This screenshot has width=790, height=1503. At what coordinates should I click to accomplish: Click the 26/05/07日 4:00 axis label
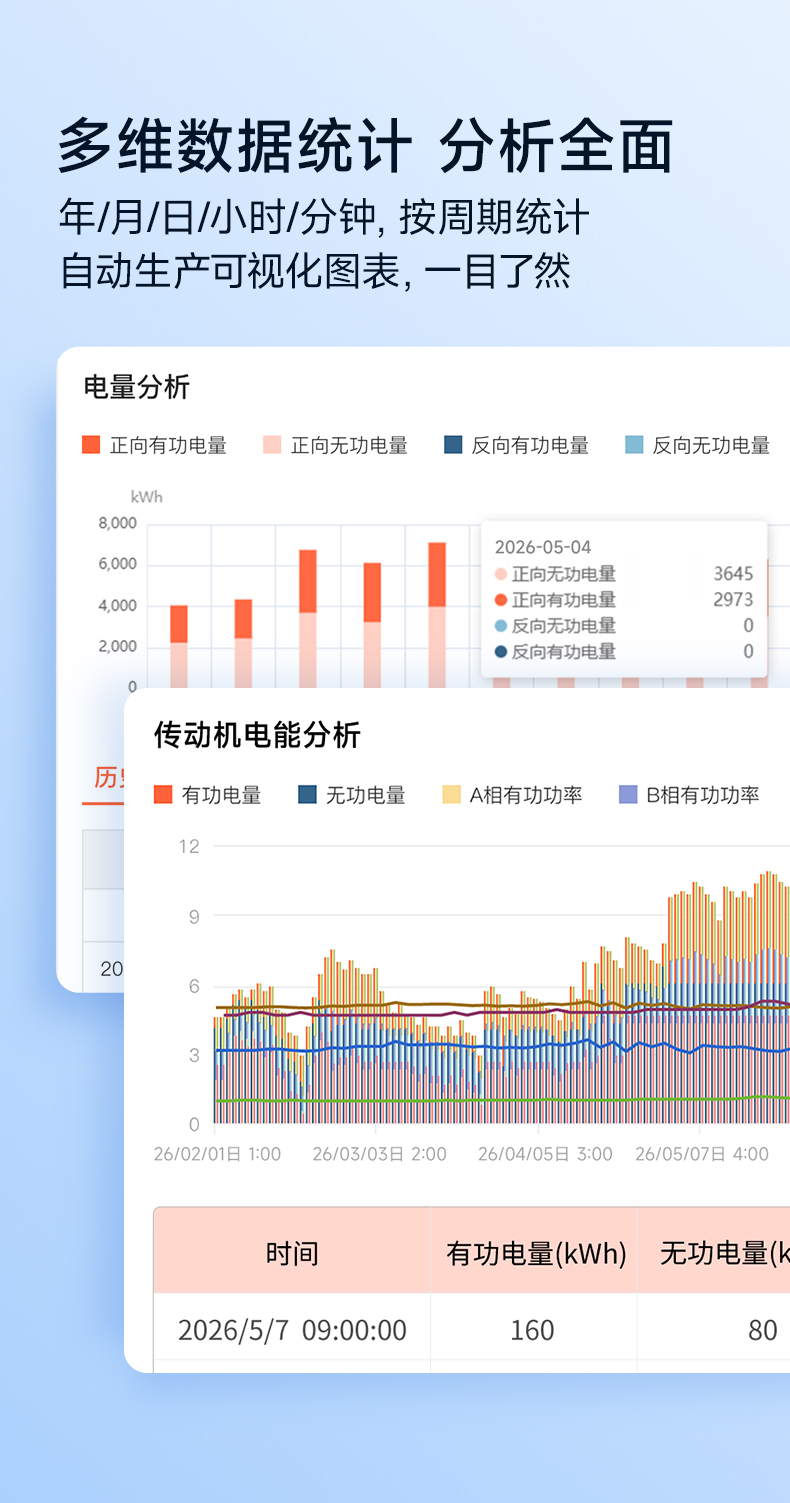pyautogui.click(x=702, y=1154)
